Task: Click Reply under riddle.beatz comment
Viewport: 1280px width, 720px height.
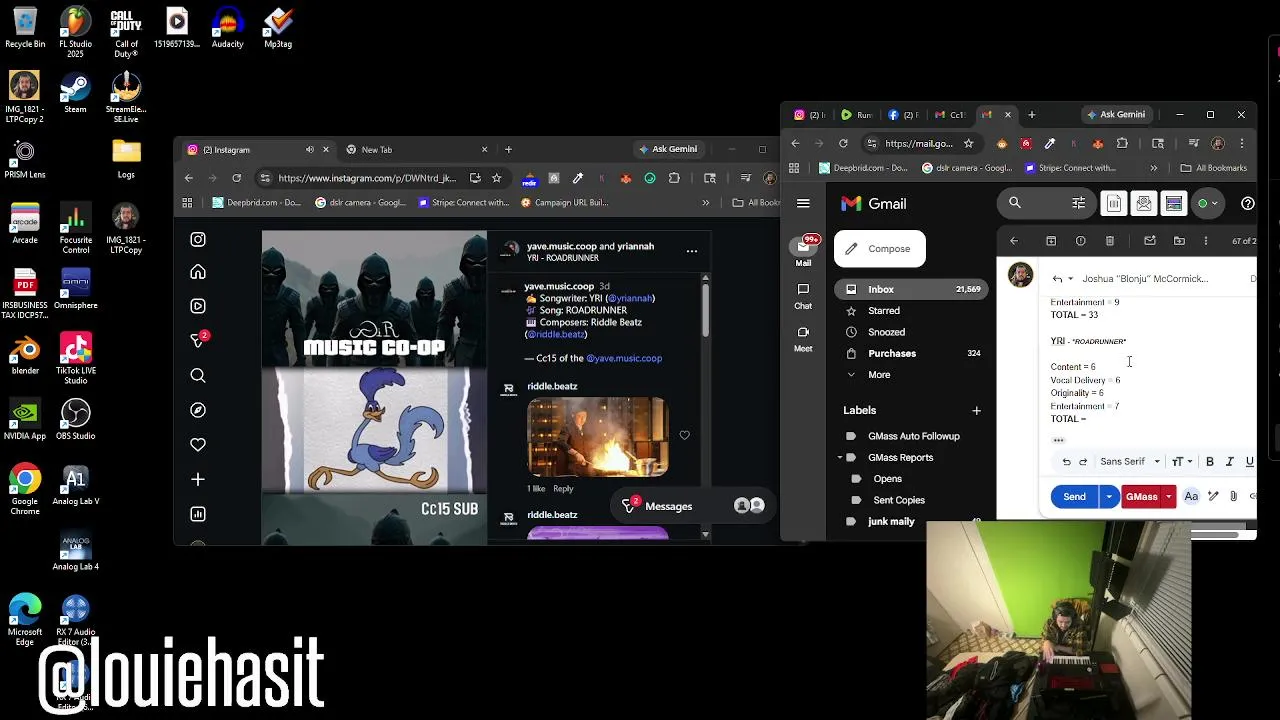Action: [563, 489]
